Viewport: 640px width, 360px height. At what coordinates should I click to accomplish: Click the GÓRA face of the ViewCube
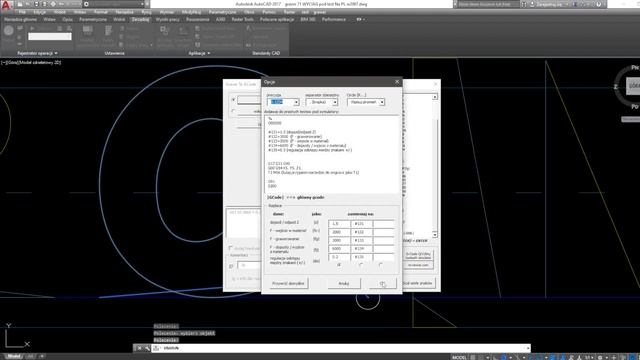634,86
